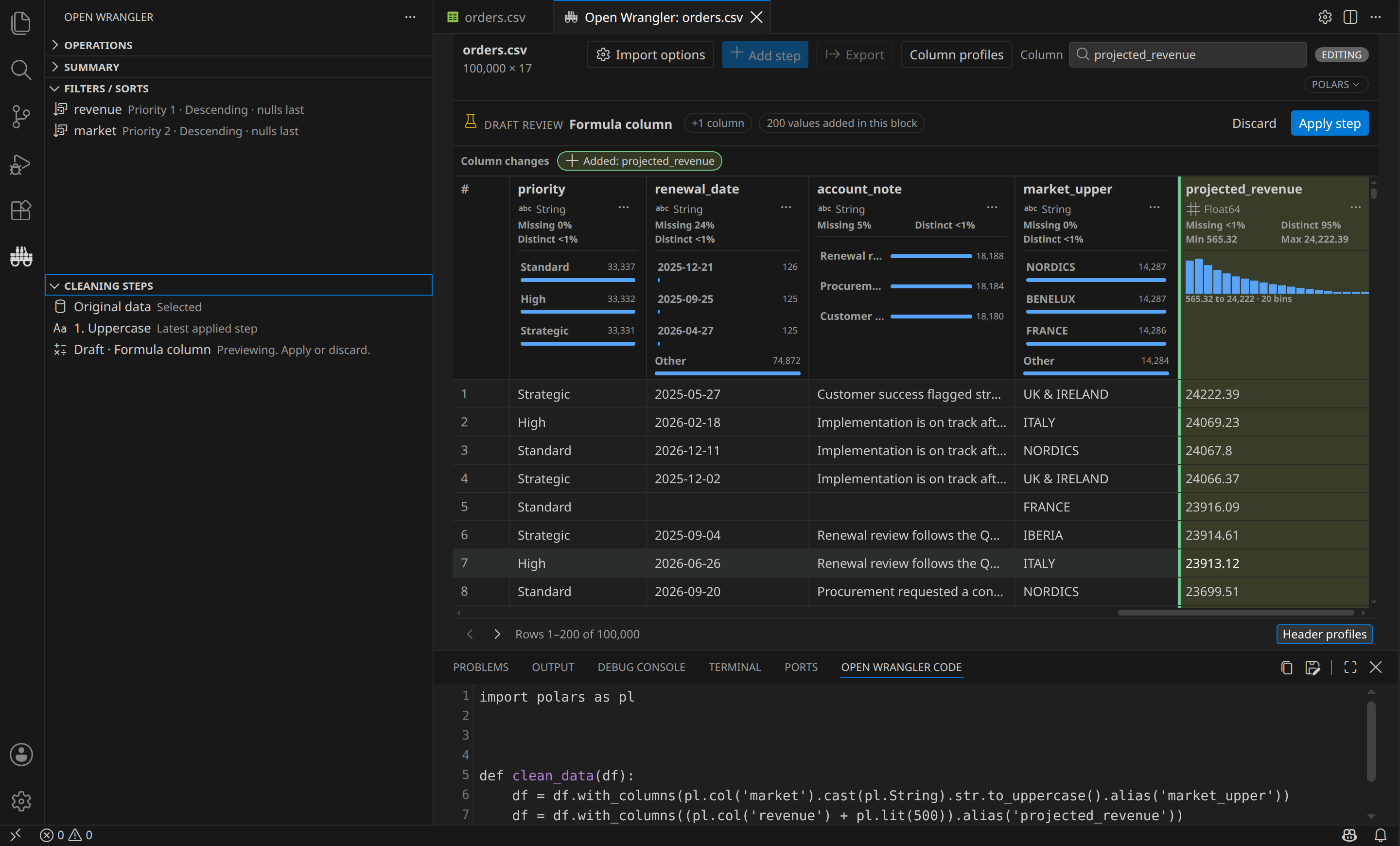Focus the Column search field
This screenshot has width=1400, height=846.
pyautogui.click(x=1188, y=54)
